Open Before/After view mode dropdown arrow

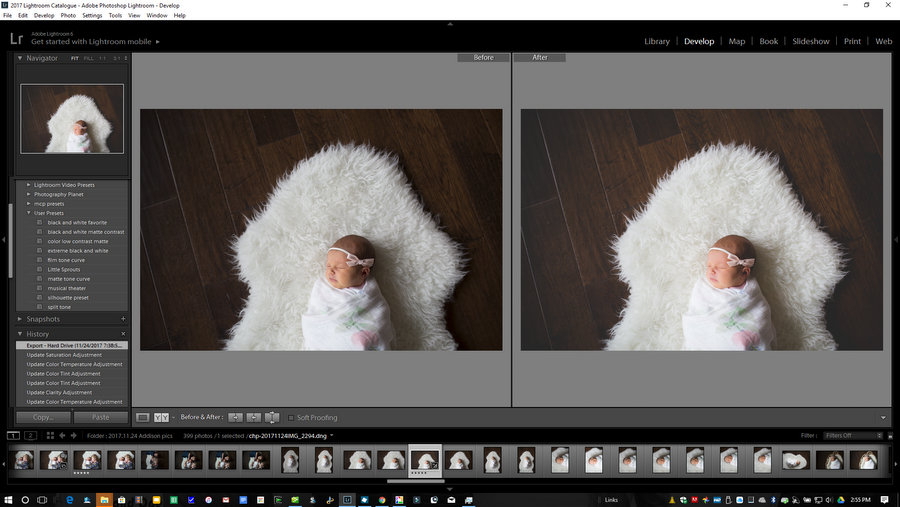(173, 417)
